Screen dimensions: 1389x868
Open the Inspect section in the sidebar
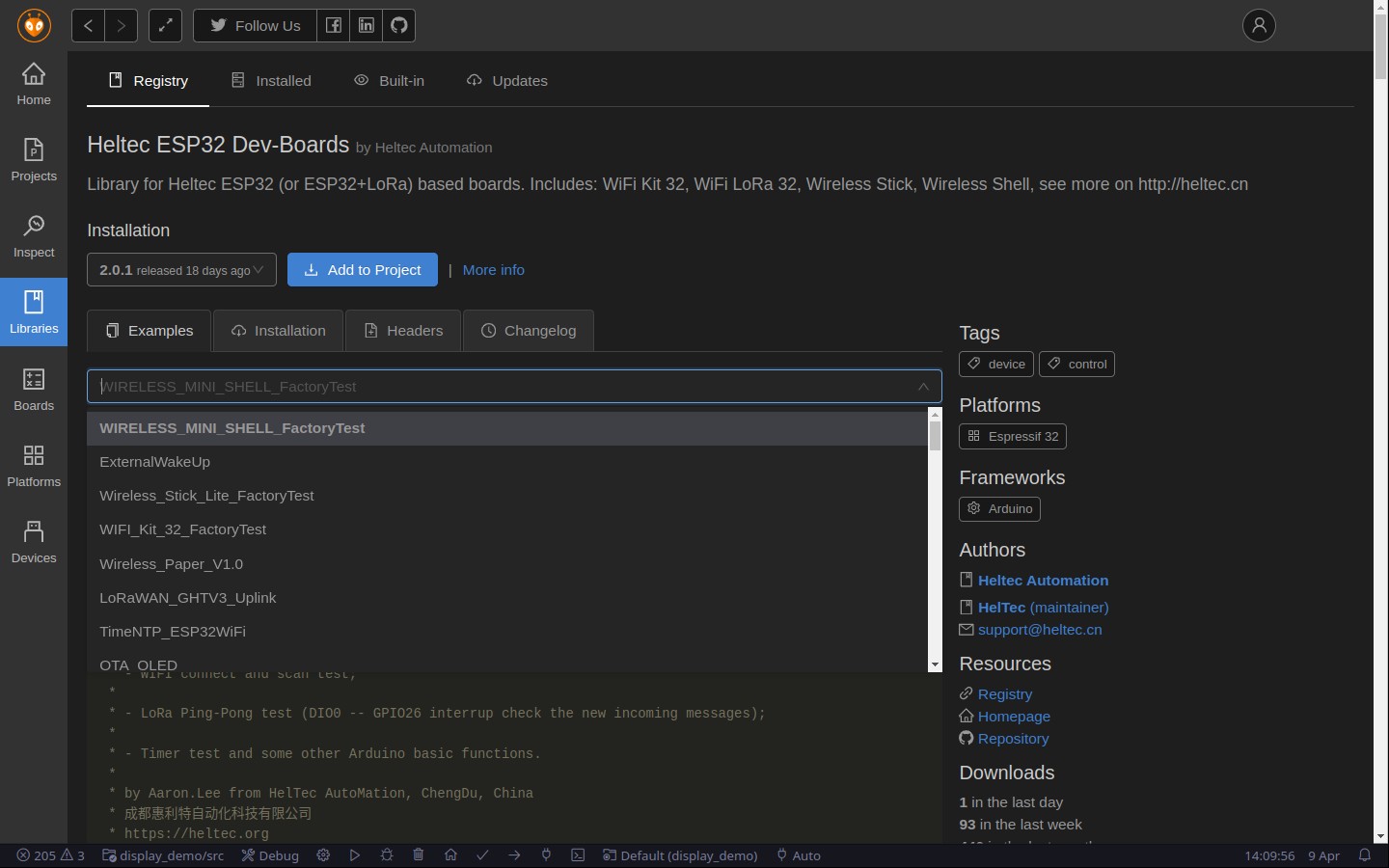click(34, 236)
